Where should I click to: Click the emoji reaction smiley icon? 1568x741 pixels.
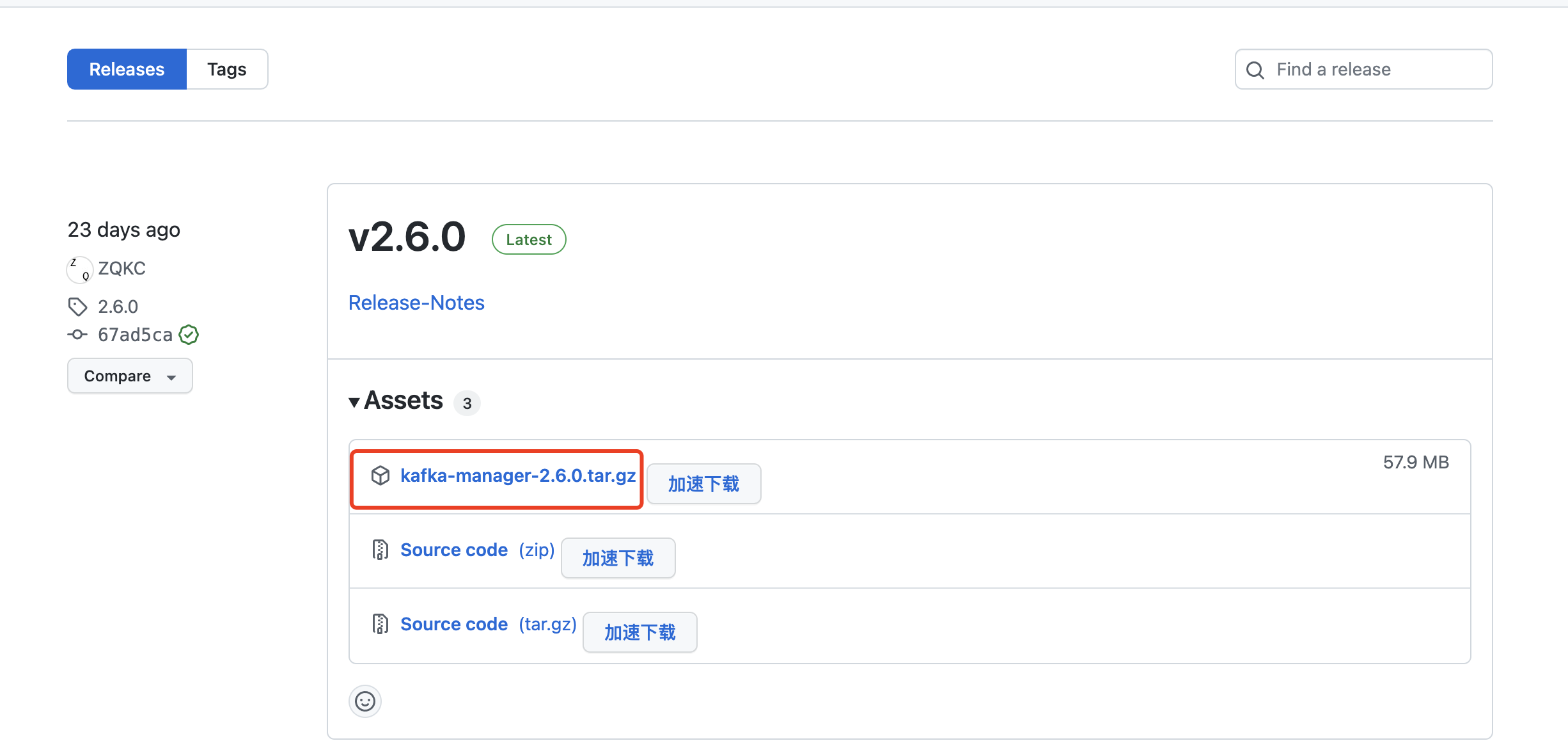coord(365,701)
